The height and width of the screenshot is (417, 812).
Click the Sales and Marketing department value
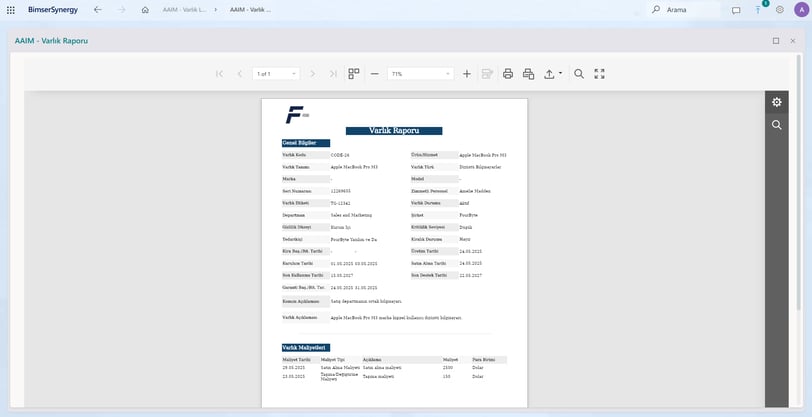coord(351,215)
